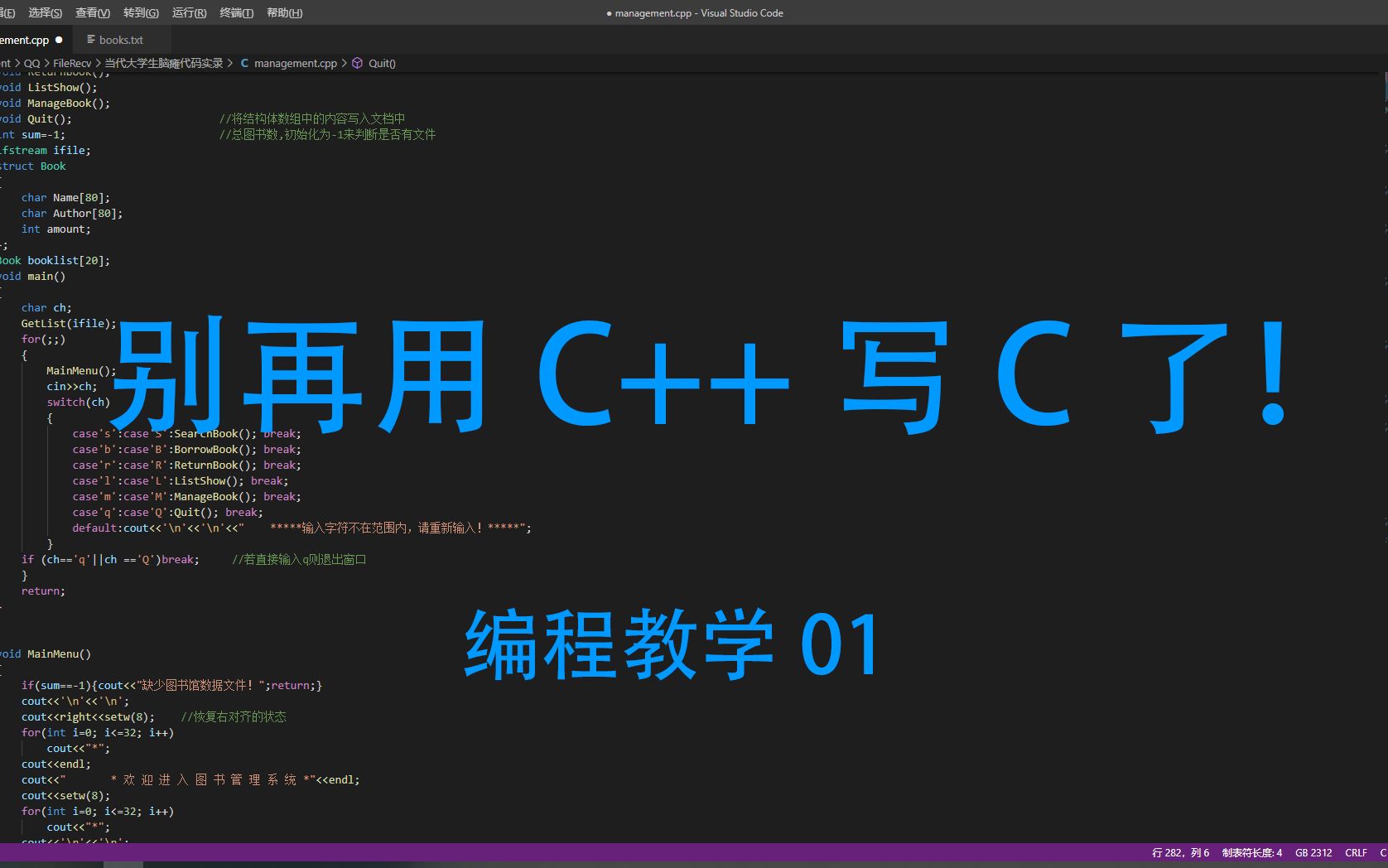Click the GB 2312 encoding indicator
The width and height of the screenshot is (1388, 868).
[1313, 852]
